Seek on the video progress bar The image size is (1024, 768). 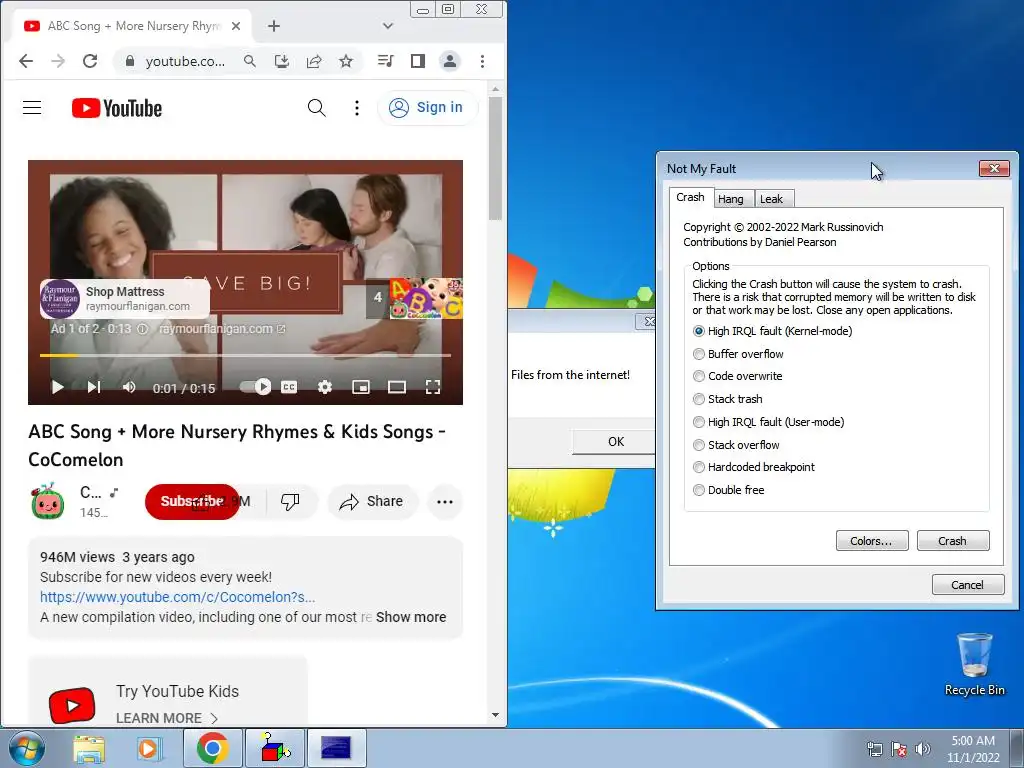[246, 355]
